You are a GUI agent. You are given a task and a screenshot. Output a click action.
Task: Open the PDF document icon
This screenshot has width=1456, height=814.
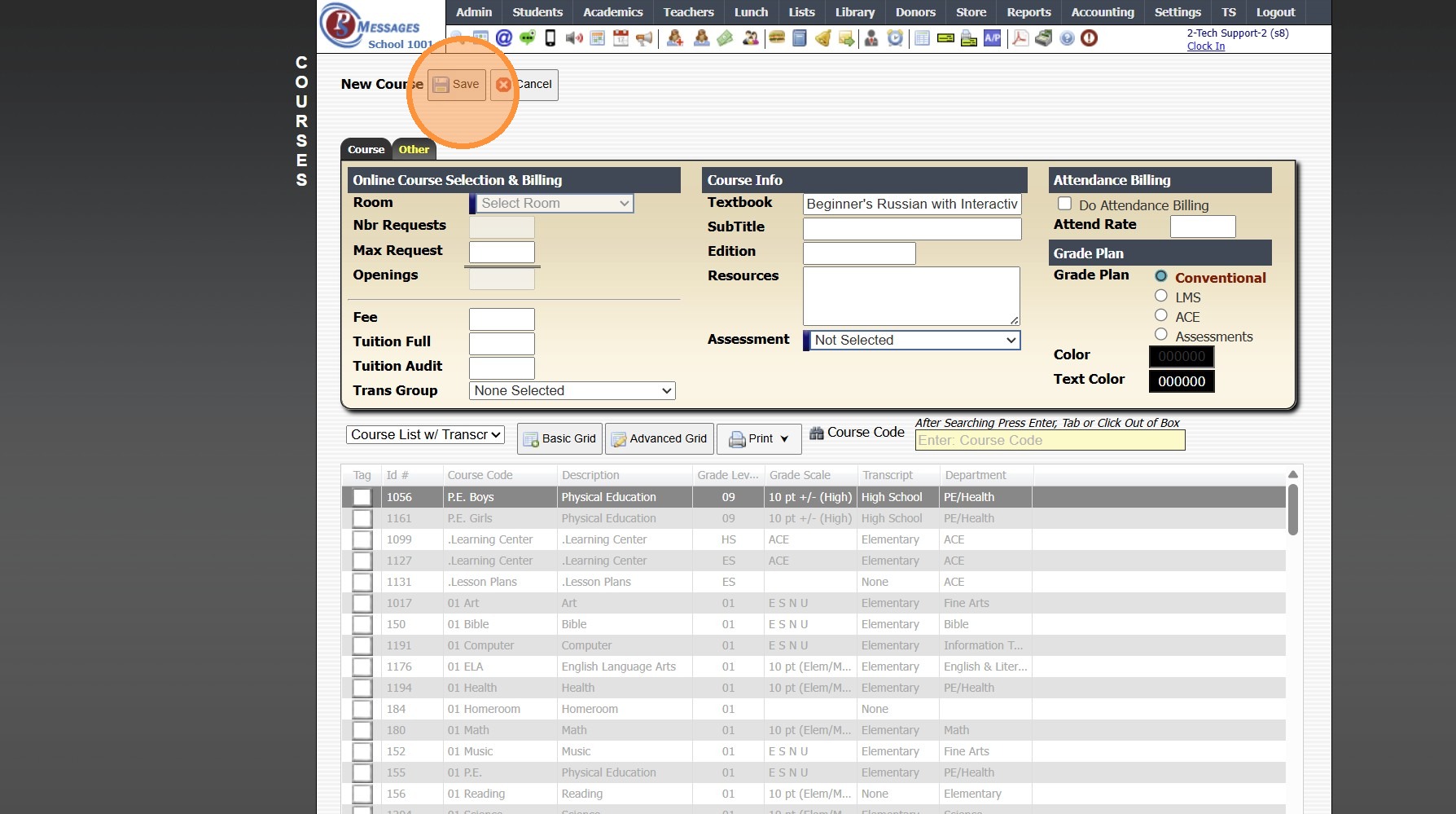click(1020, 37)
